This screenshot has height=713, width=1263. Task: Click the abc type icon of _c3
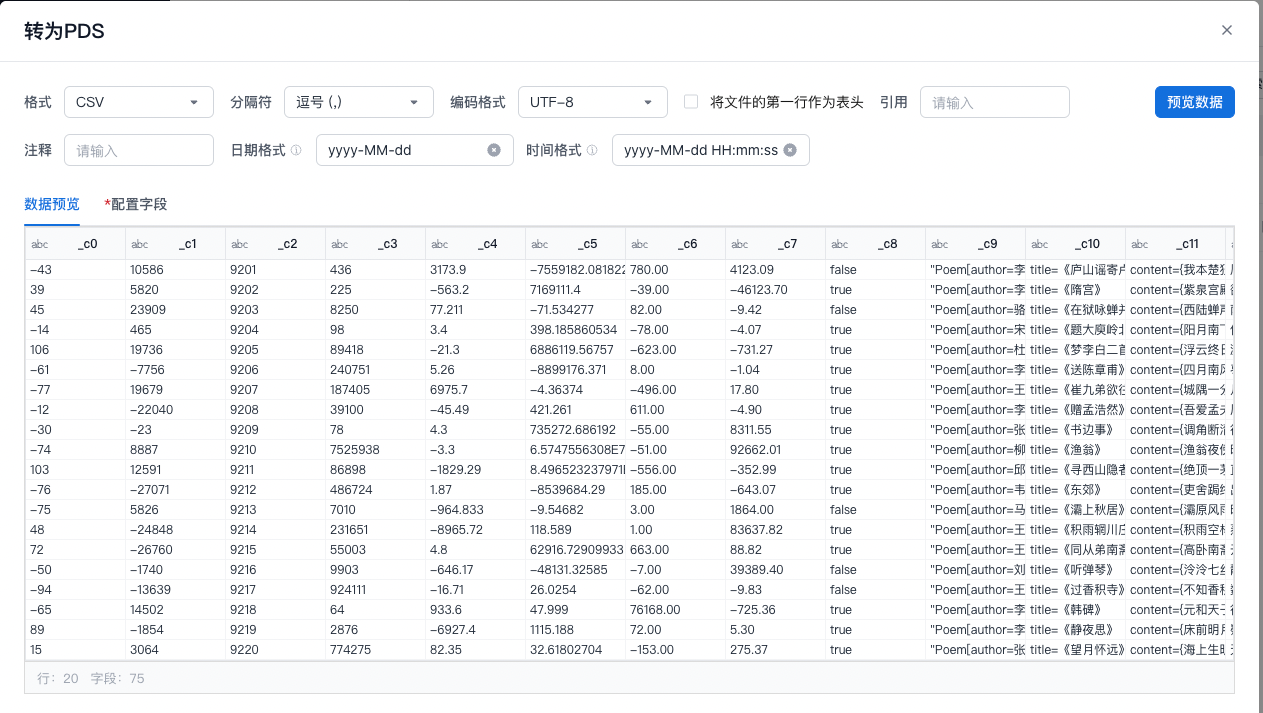tap(340, 244)
